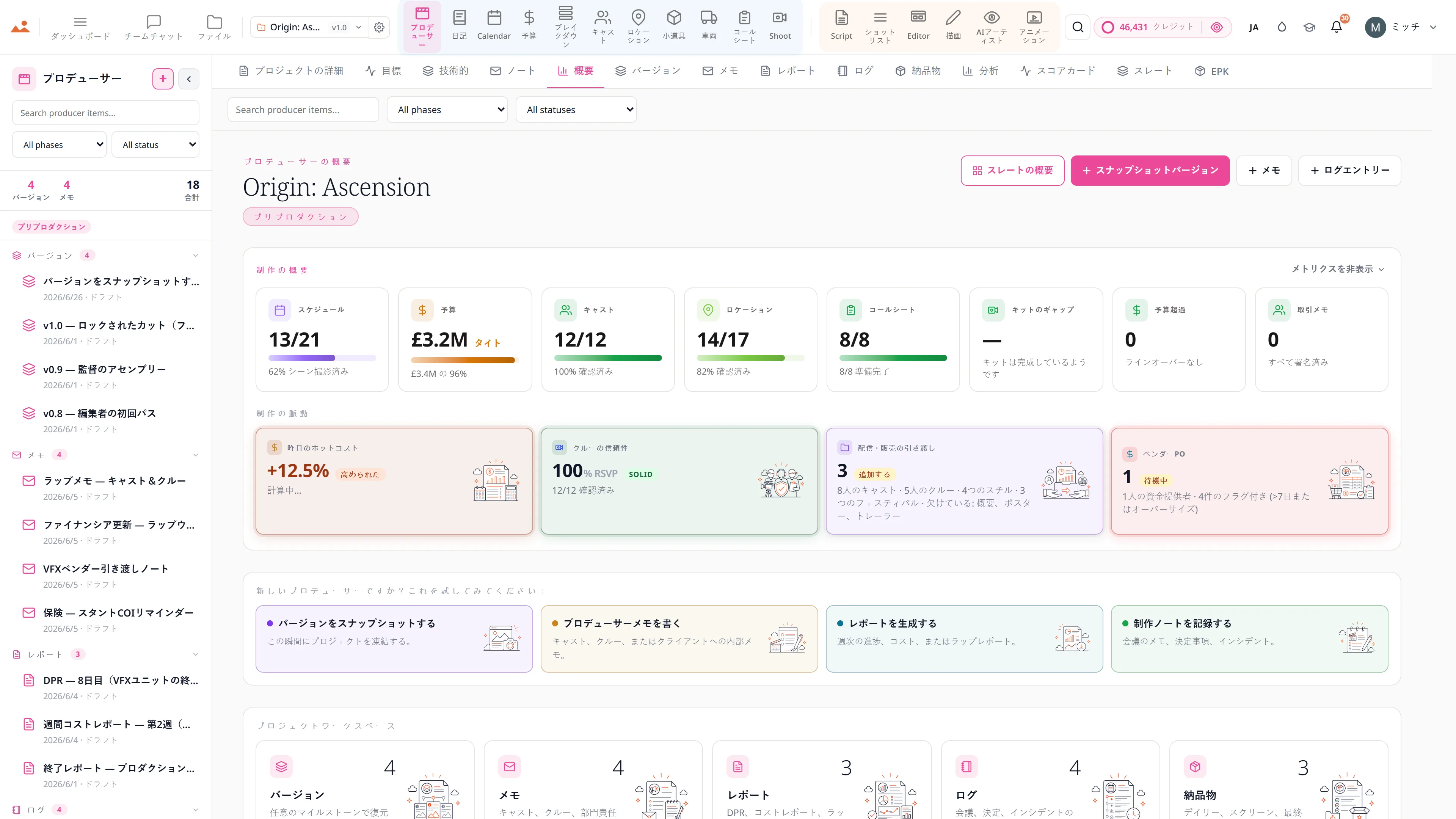Open the アニメーション animation tool
This screenshot has width=1456, height=819.
pyautogui.click(x=1034, y=27)
